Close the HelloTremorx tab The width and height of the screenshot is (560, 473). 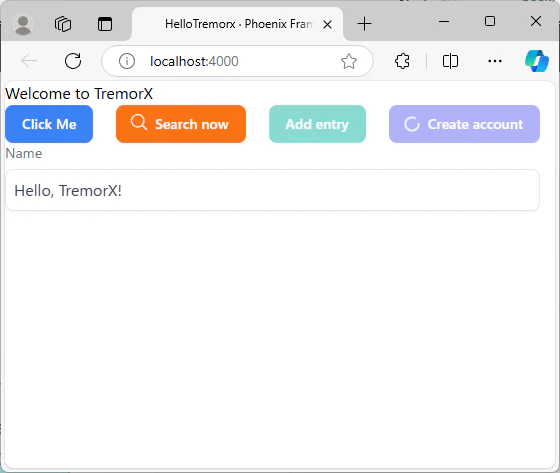tap(327, 25)
